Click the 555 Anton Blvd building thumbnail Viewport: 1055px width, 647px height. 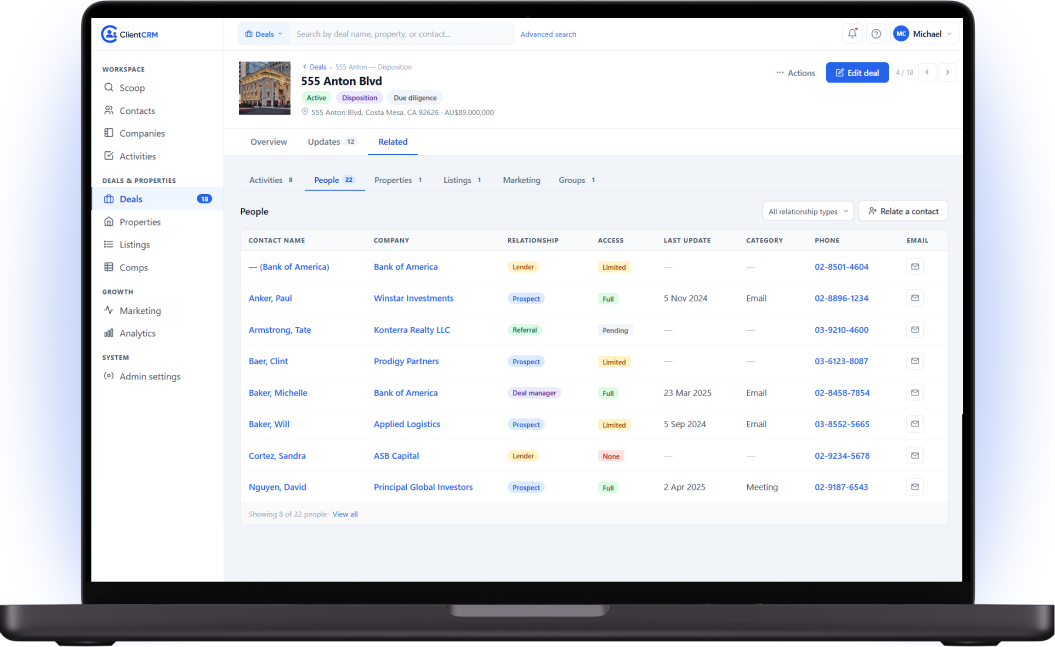click(264, 88)
